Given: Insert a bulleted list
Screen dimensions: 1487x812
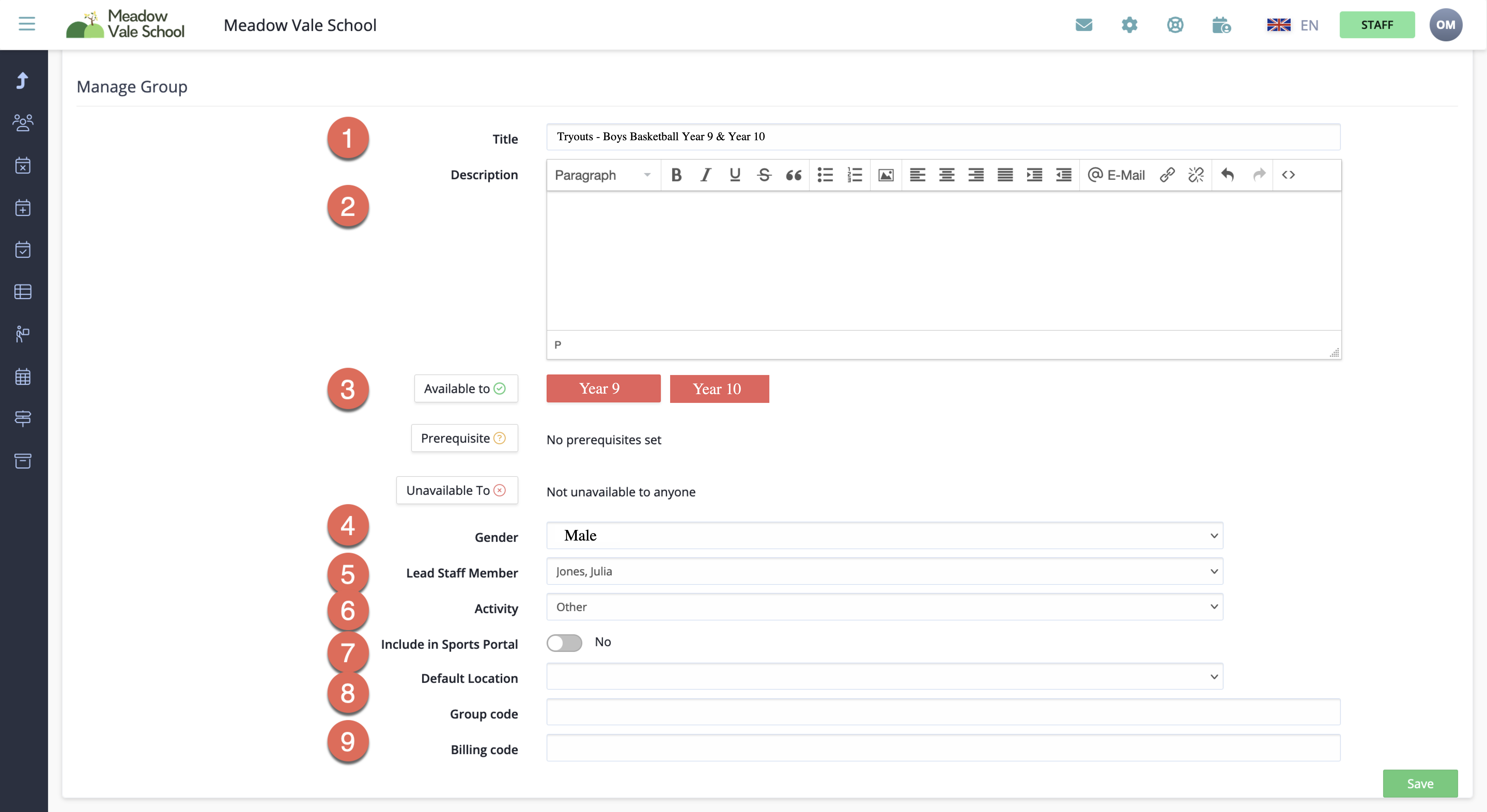Looking at the screenshot, I should pyautogui.click(x=825, y=175).
